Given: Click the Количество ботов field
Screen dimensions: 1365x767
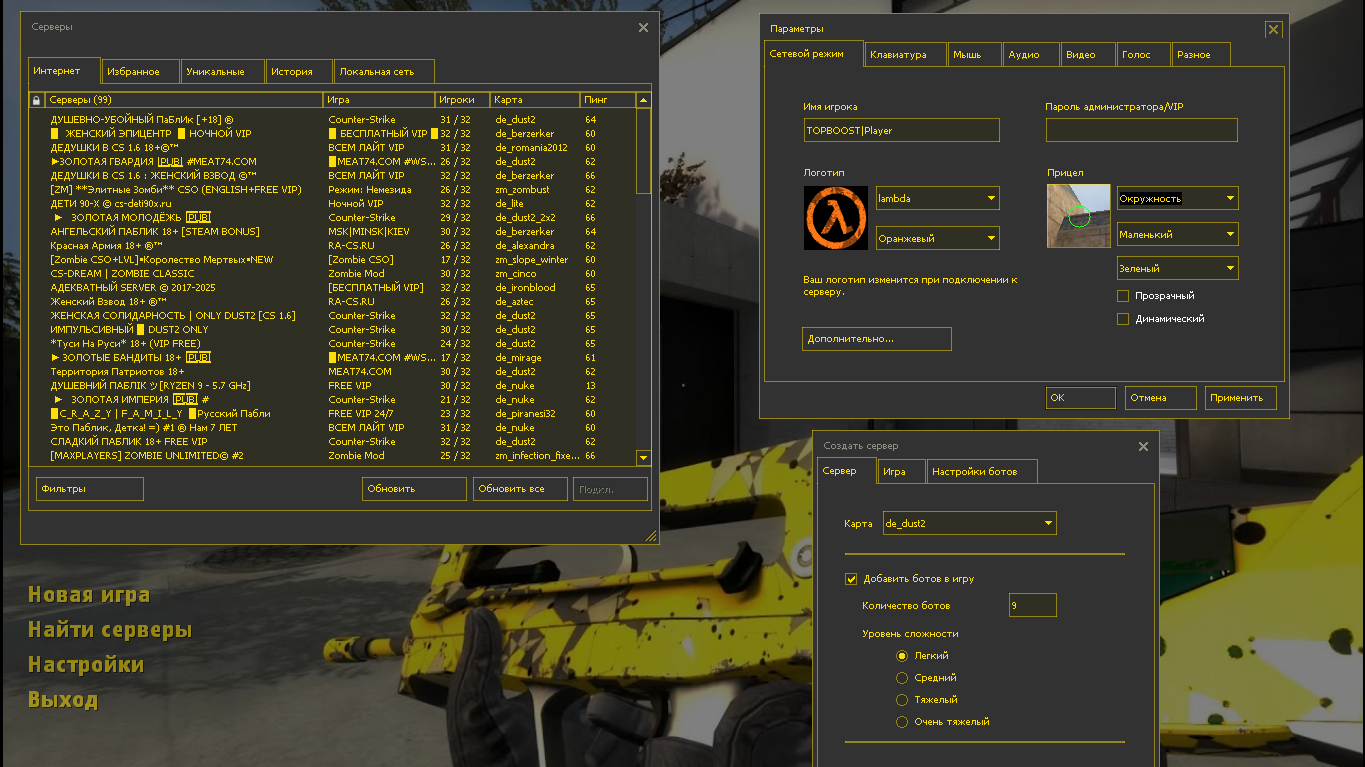Looking at the screenshot, I should click(x=1033, y=605).
